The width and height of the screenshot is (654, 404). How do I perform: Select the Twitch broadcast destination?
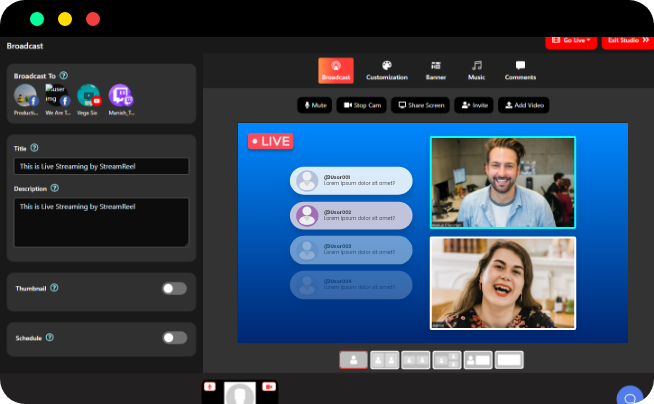point(120,96)
